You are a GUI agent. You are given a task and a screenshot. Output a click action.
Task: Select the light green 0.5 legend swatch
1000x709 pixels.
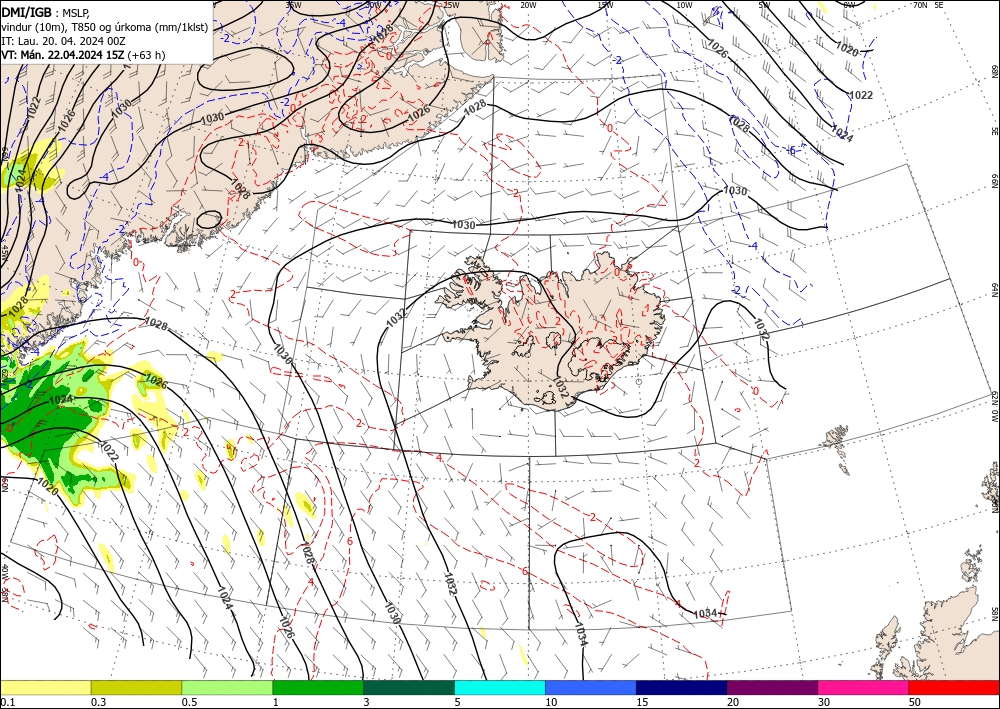(227, 687)
